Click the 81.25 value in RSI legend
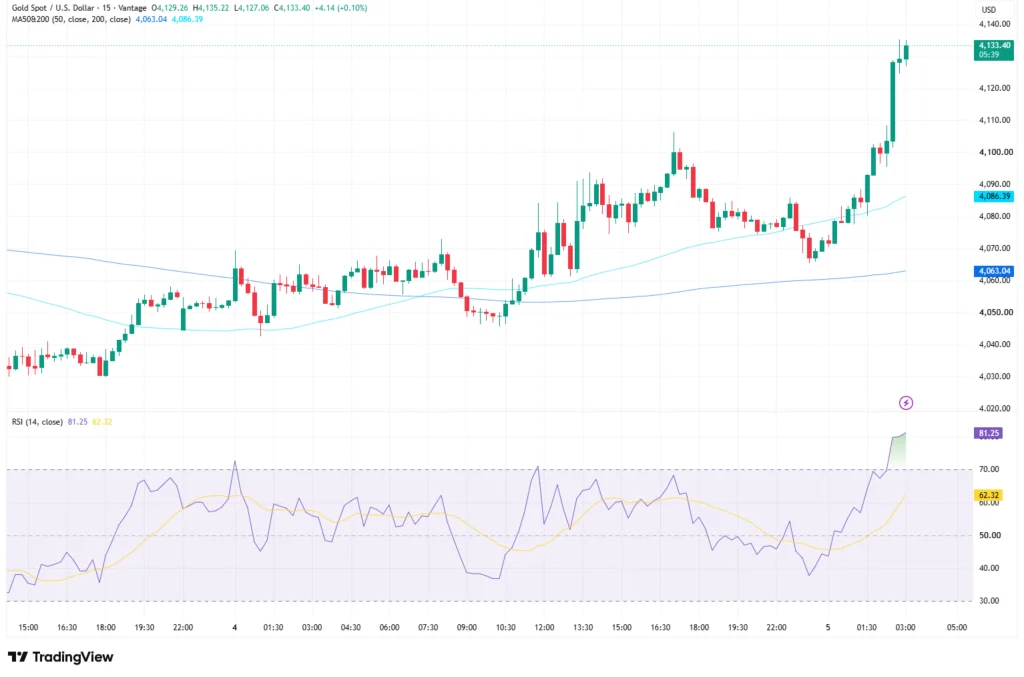 [78, 422]
